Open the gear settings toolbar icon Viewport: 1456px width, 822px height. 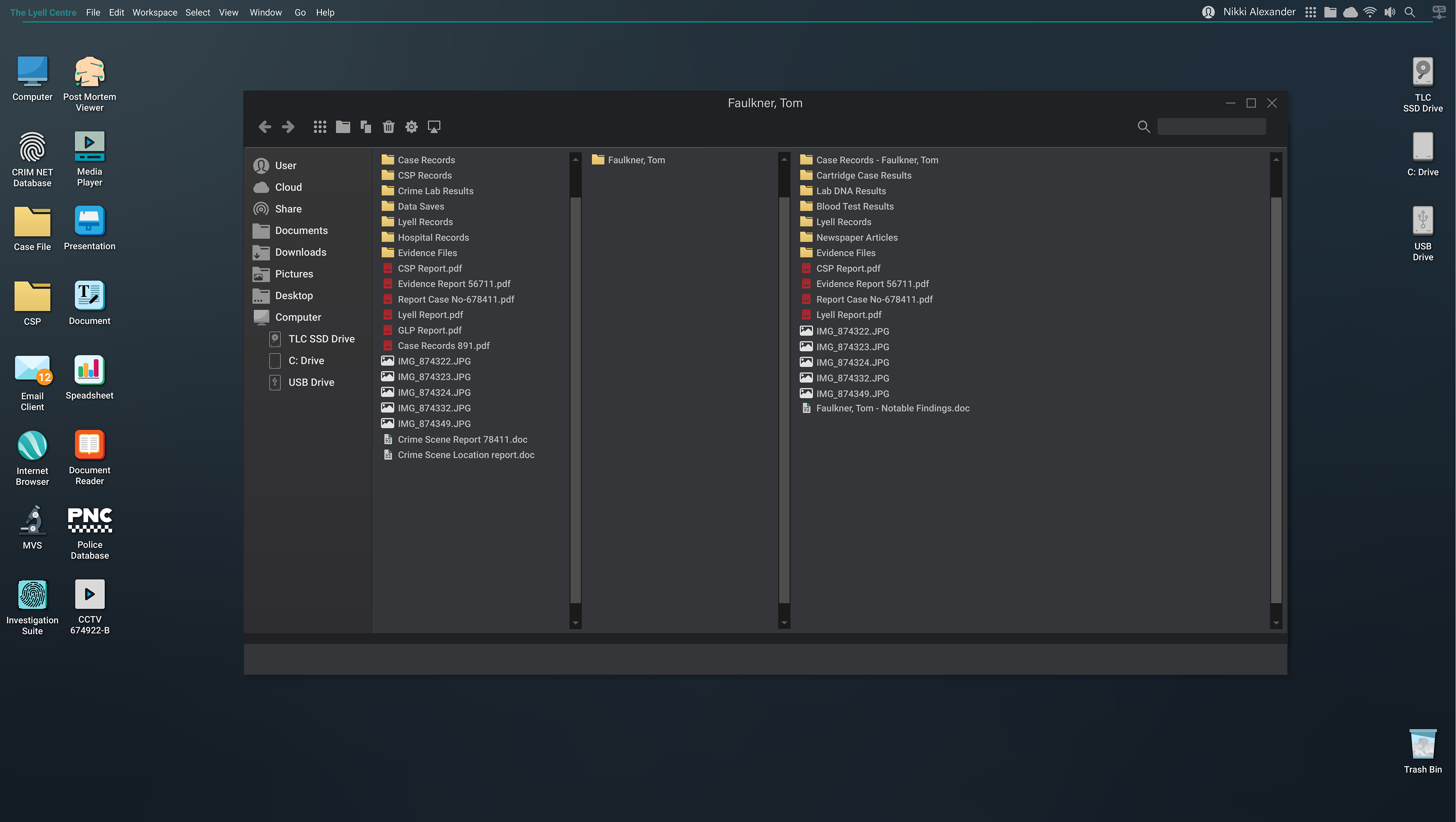click(x=411, y=127)
